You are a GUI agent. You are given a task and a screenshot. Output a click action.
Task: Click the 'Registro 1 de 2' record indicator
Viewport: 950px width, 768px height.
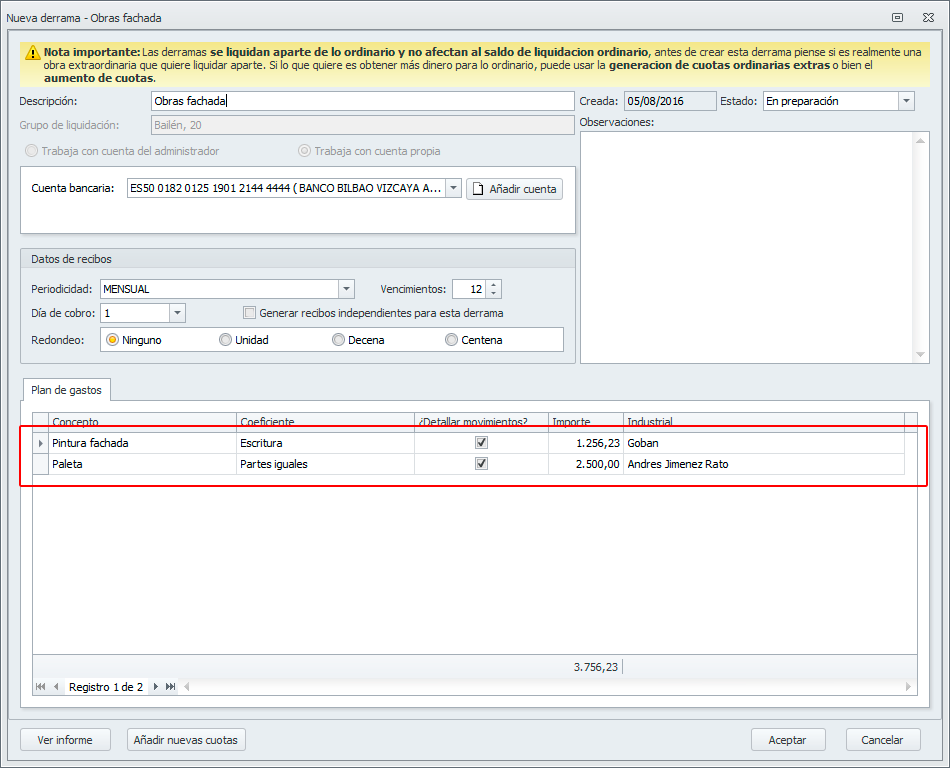click(x=106, y=687)
